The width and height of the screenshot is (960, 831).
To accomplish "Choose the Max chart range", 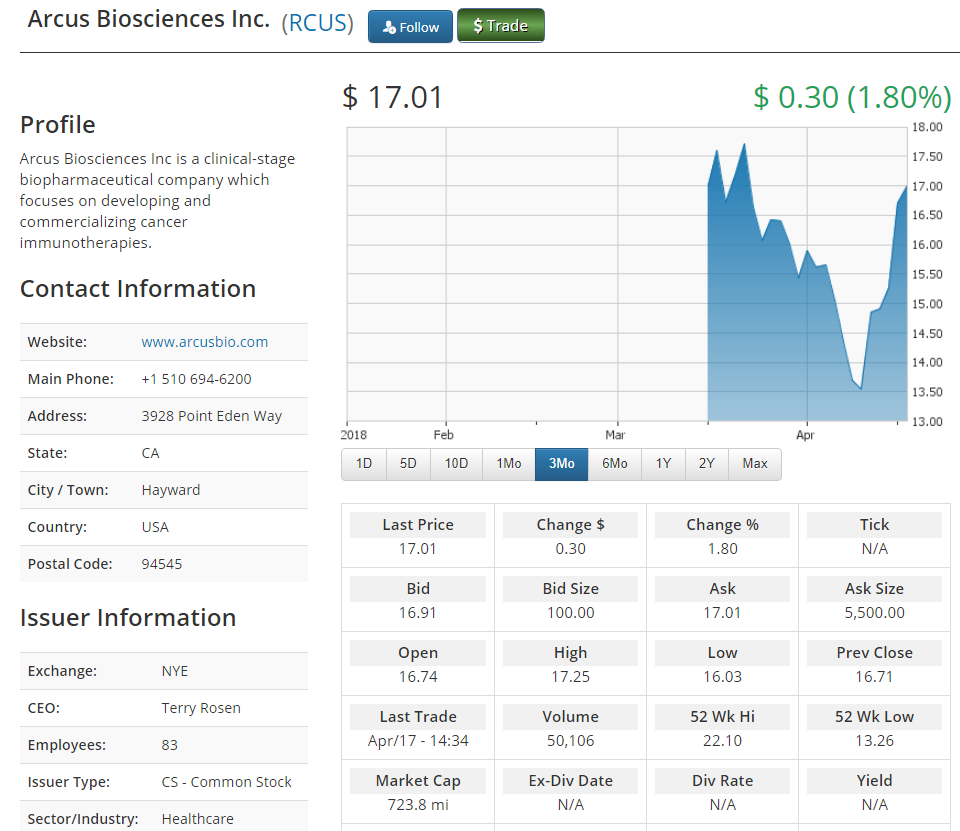I will (755, 464).
